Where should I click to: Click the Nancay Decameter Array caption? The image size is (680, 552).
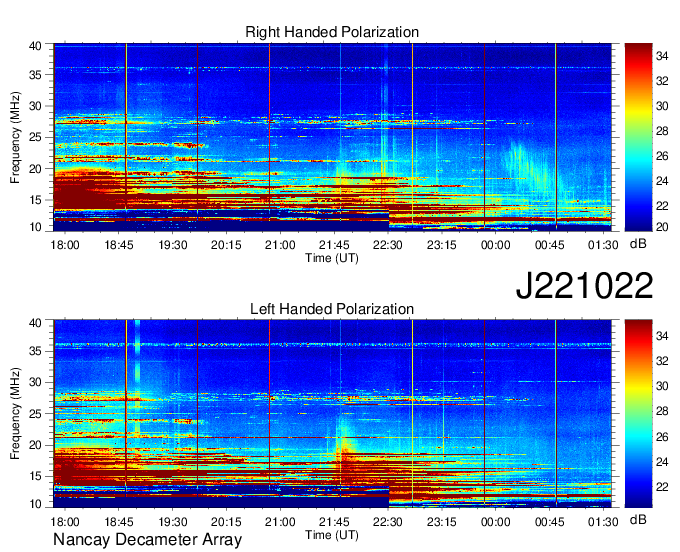pyautogui.click(x=147, y=539)
